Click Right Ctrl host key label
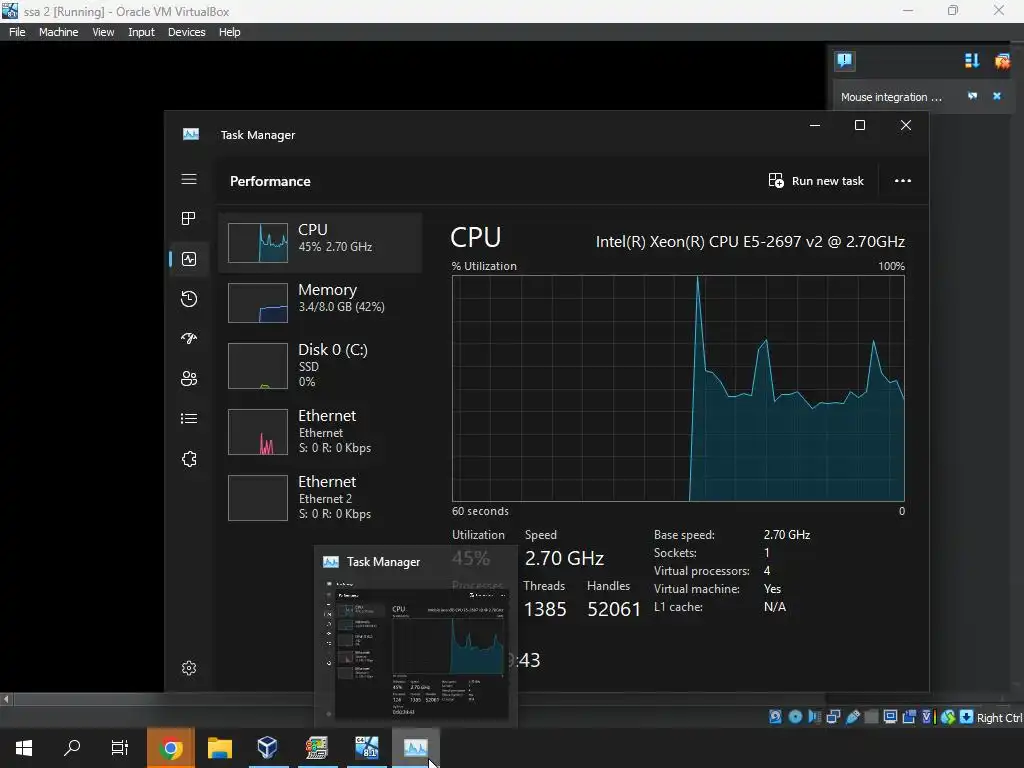The width and height of the screenshot is (1024, 768). 999,718
